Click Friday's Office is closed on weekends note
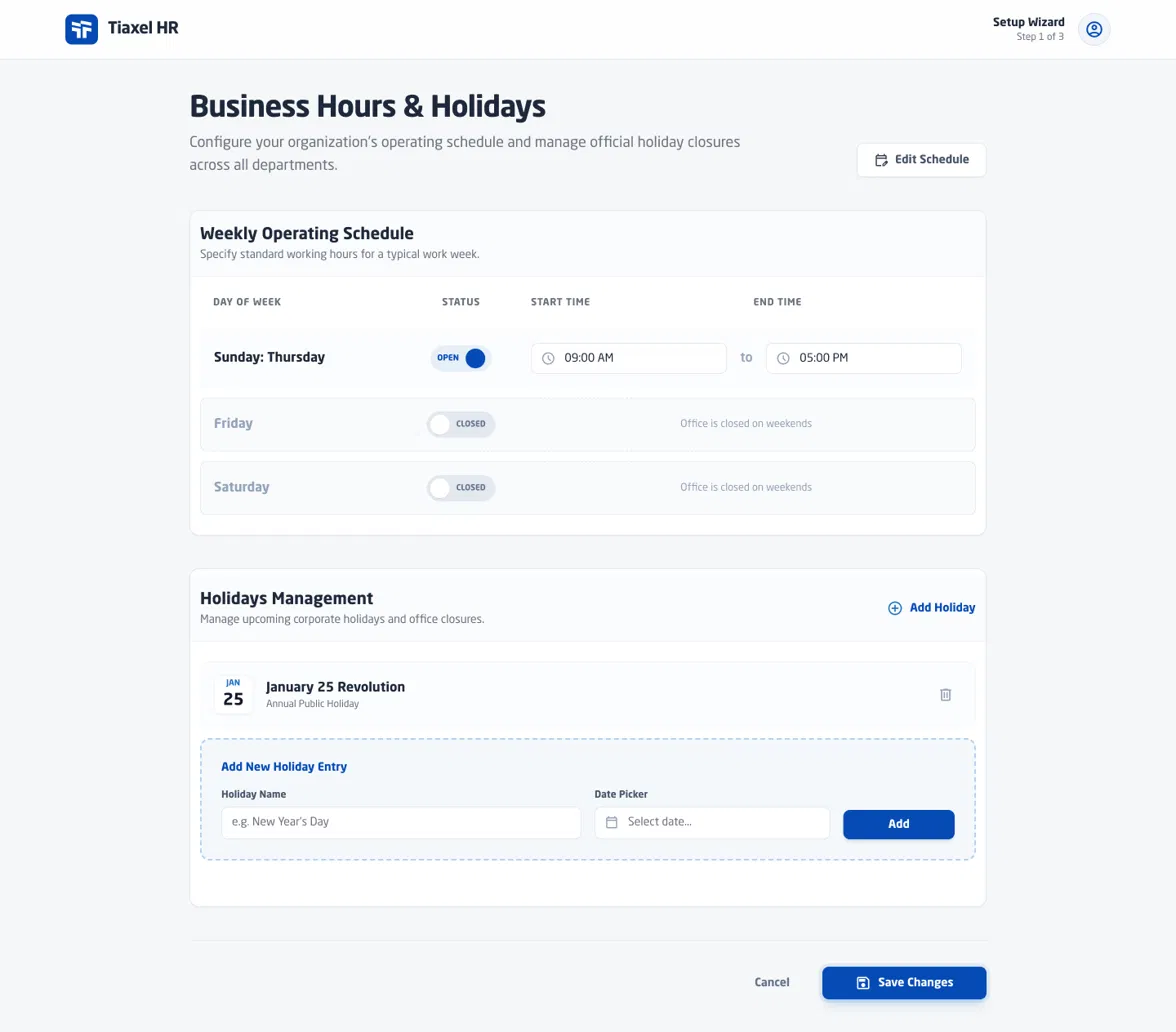This screenshot has height=1032, width=1176. (746, 424)
